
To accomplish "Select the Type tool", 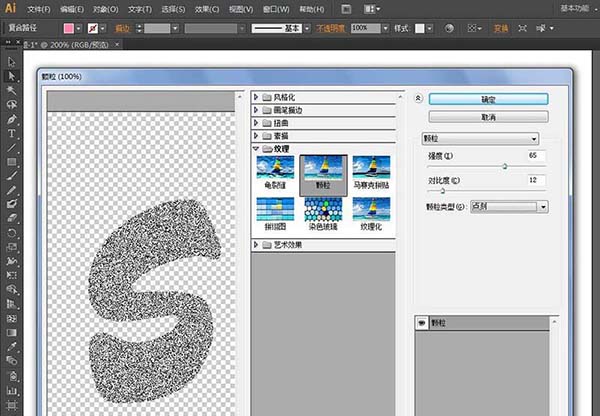I will click(11, 134).
